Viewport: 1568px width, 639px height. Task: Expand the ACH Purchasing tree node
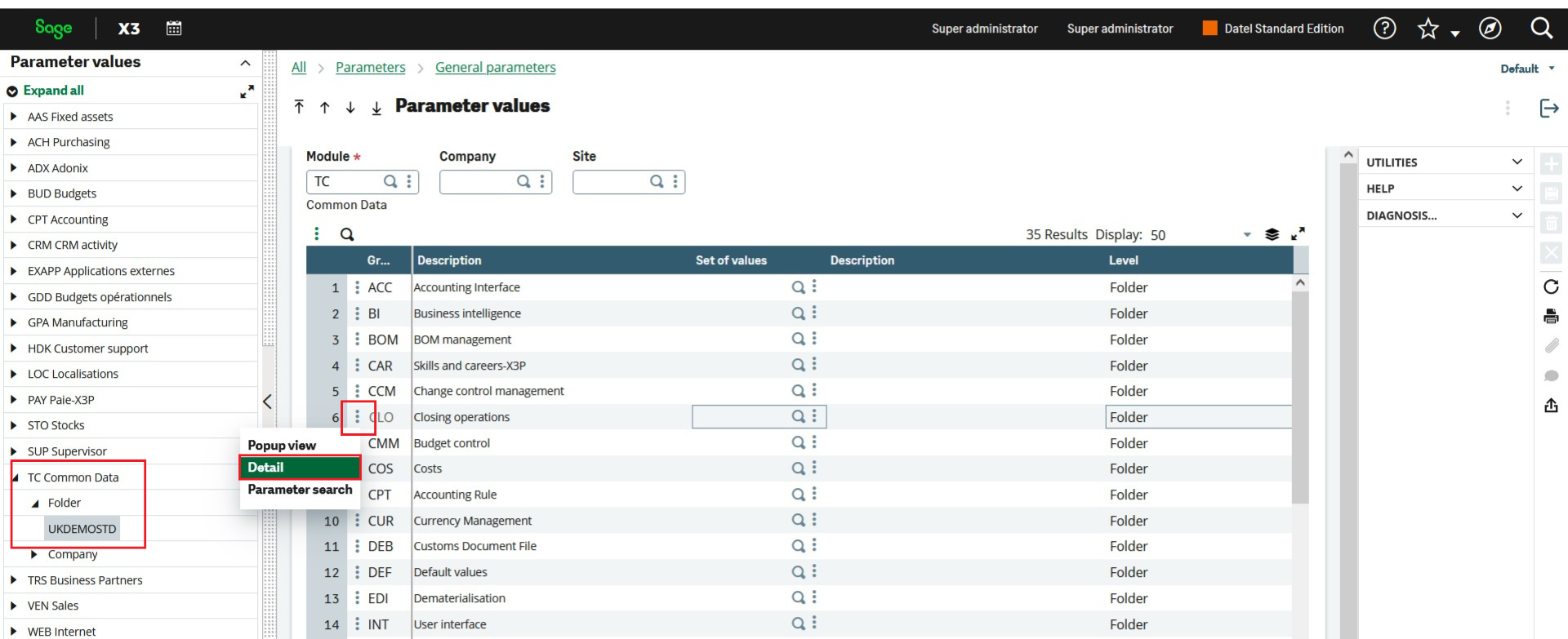[x=14, y=142]
